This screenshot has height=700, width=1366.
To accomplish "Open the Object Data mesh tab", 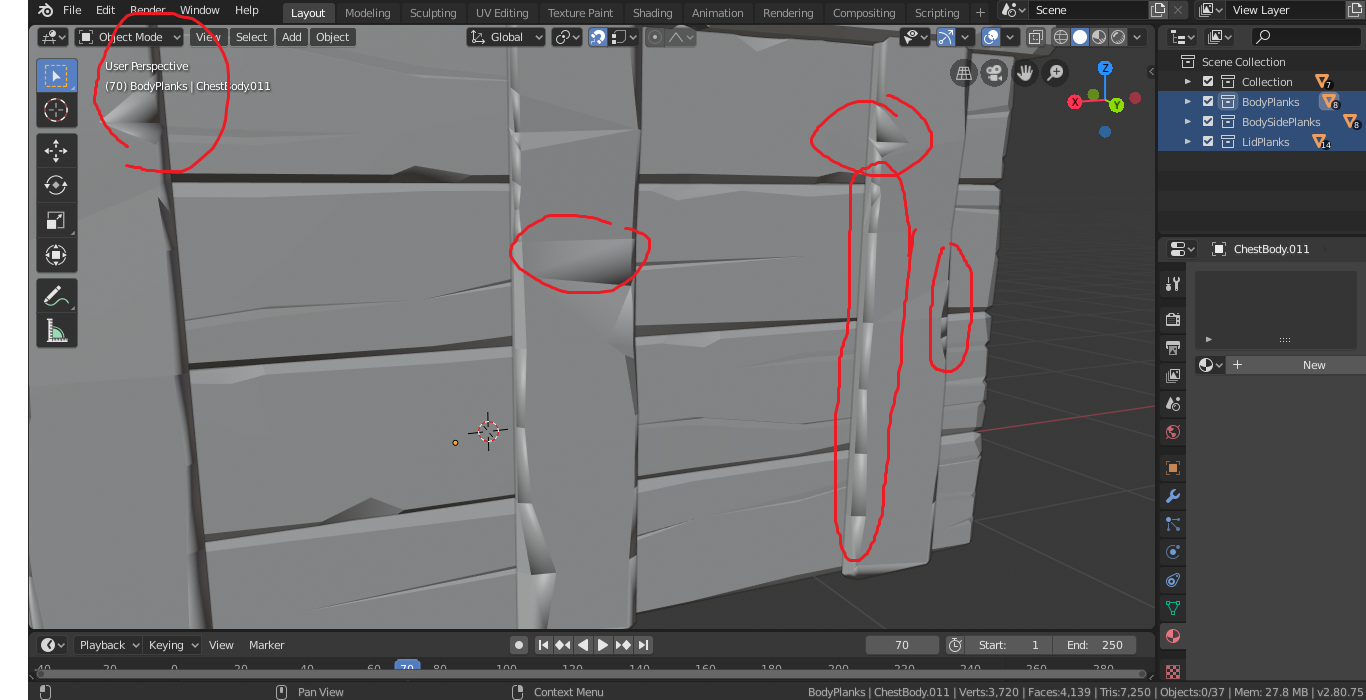I will click(x=1173, y=608).
